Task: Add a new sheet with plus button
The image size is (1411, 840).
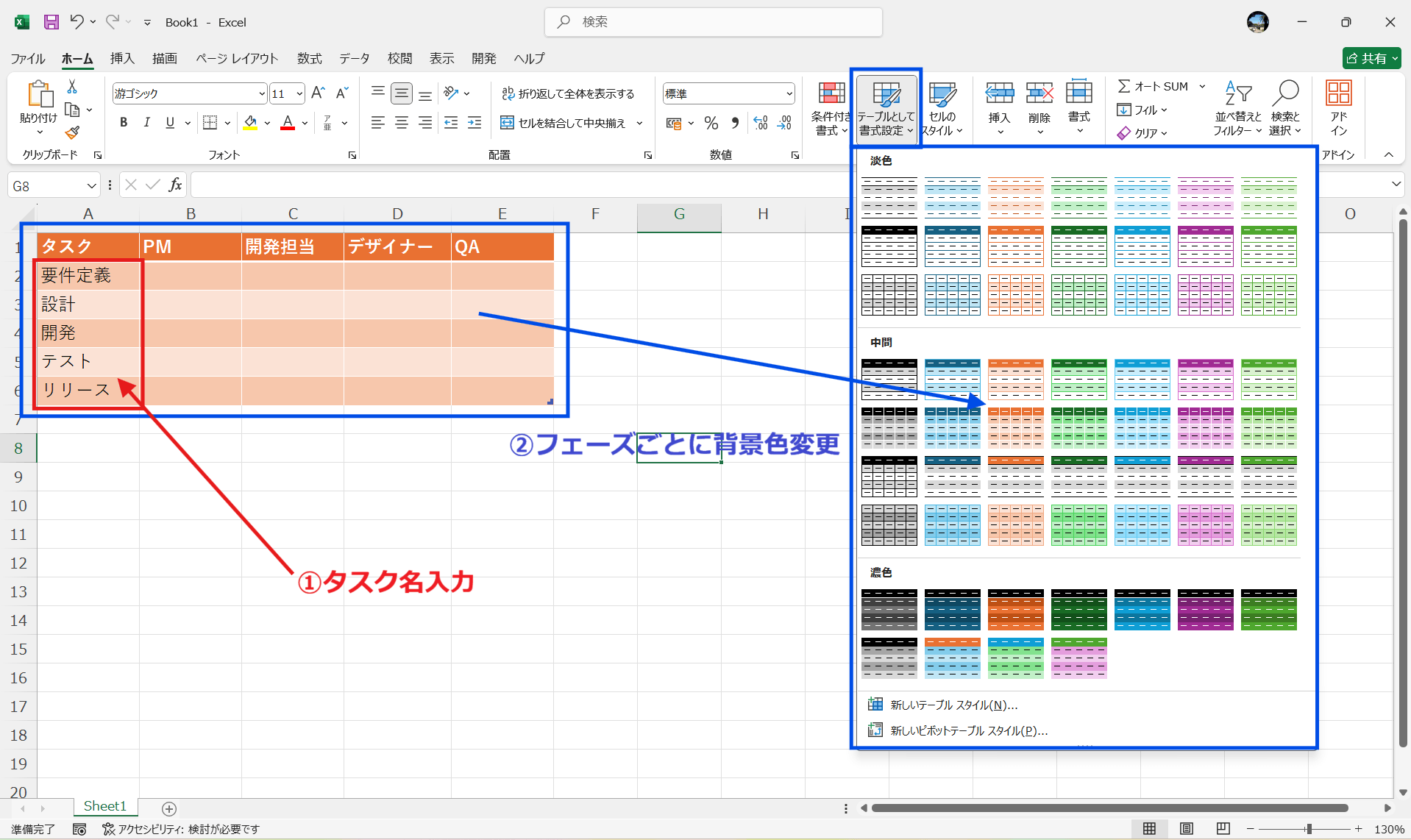Action: pyautogui.click(x=168, y=808)
